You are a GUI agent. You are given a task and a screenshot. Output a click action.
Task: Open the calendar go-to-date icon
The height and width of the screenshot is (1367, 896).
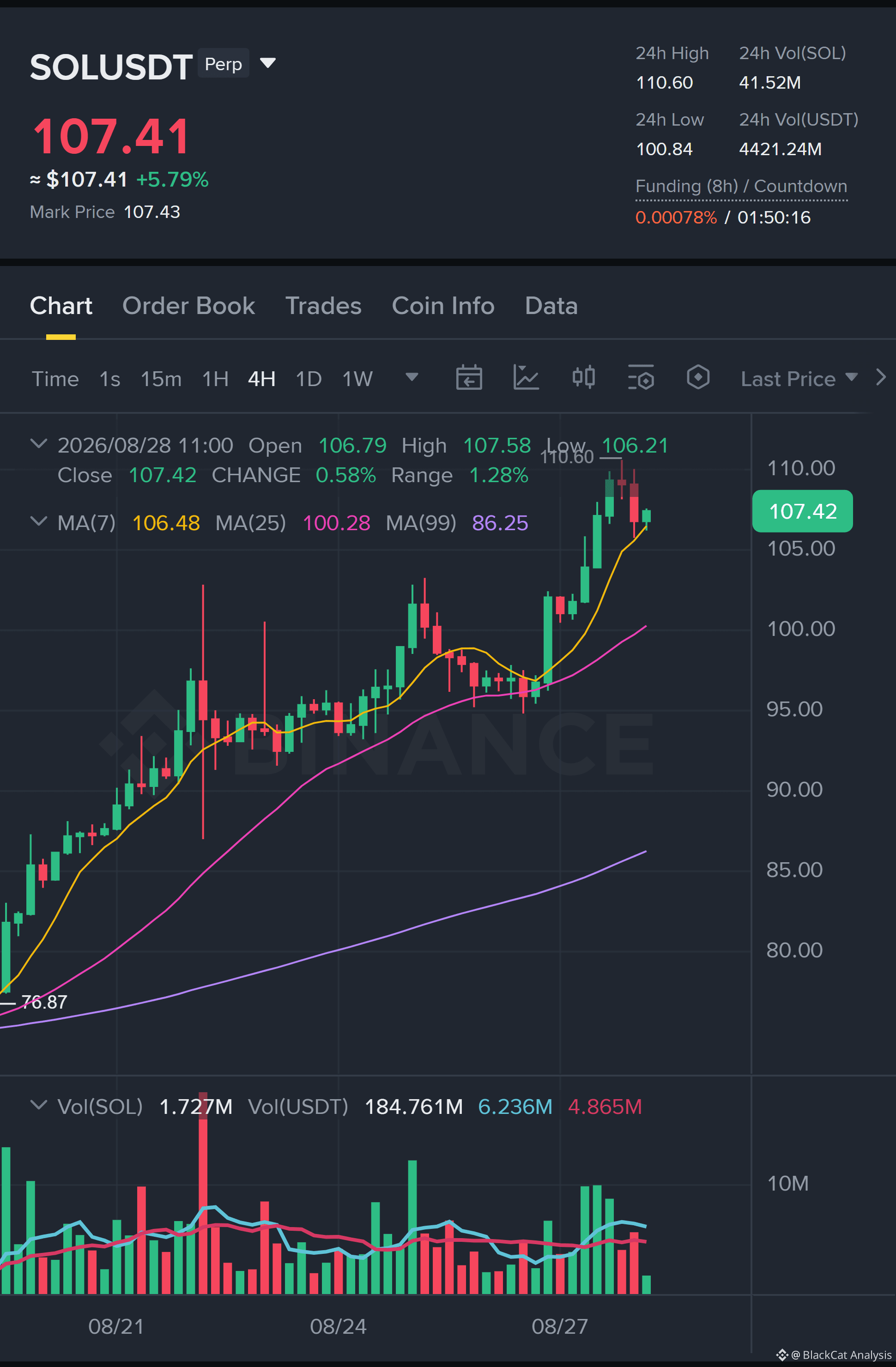(469, 377)
